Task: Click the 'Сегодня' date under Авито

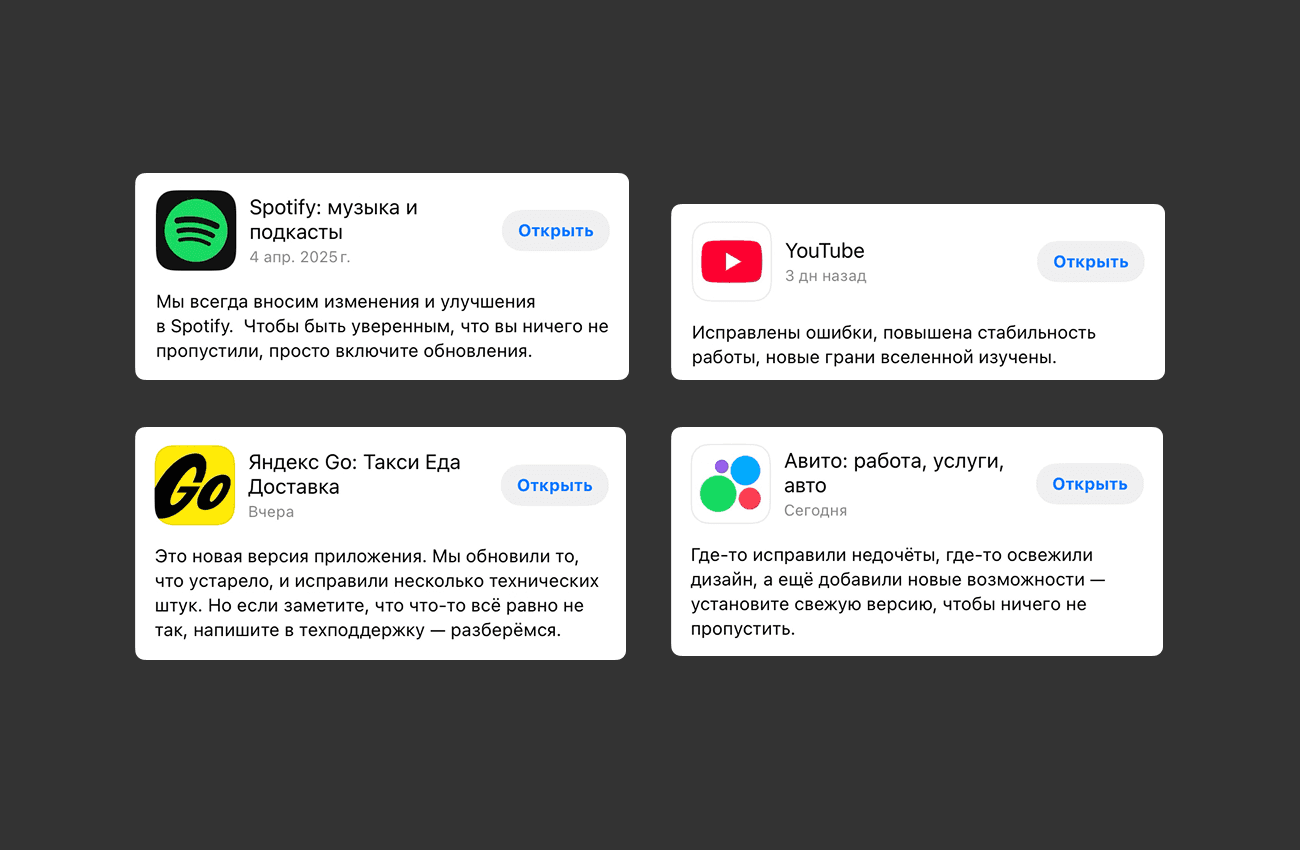Action: pyautogui.click(x=816, y=511)
